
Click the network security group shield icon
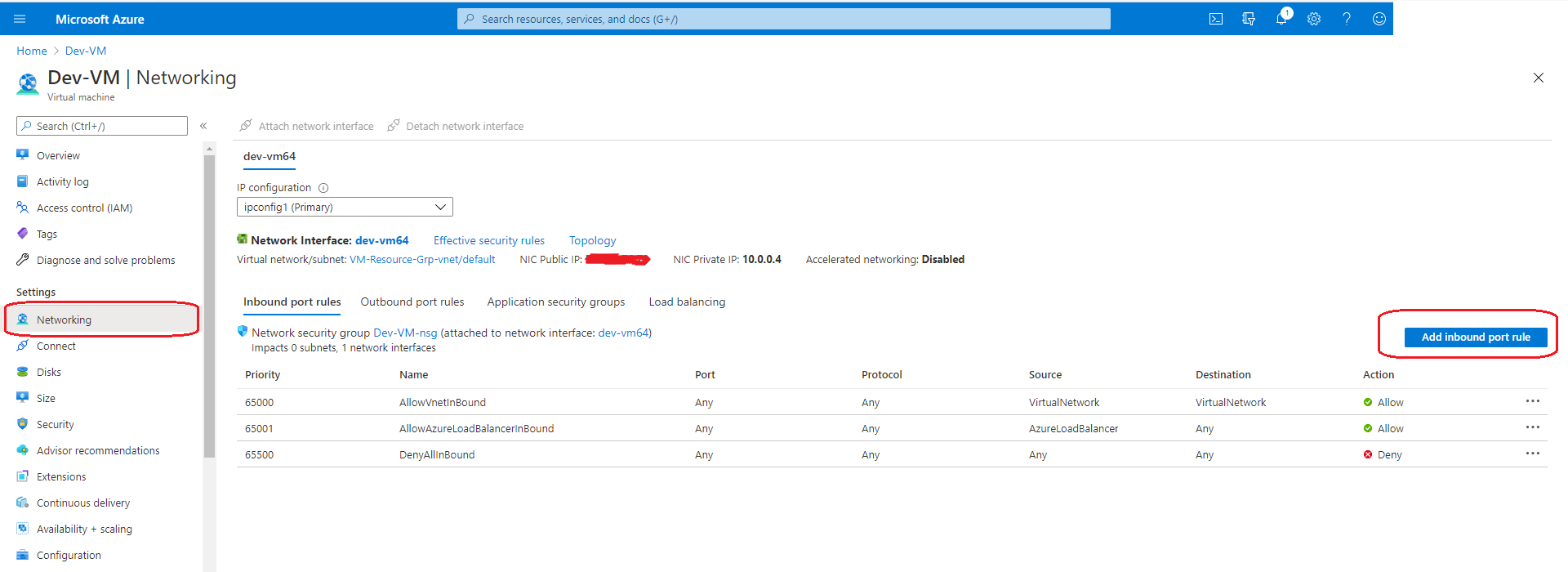point(243,332)
